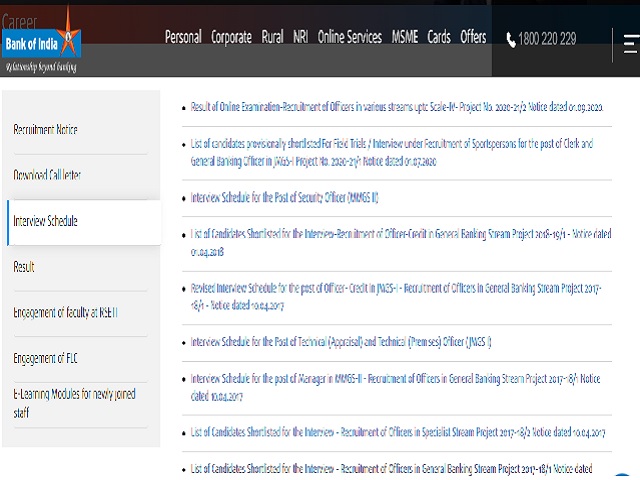This screenshot has width=640, height=480.
Task: Click the Career heading text
Action: pyautogui.click(x=19, y=22)
